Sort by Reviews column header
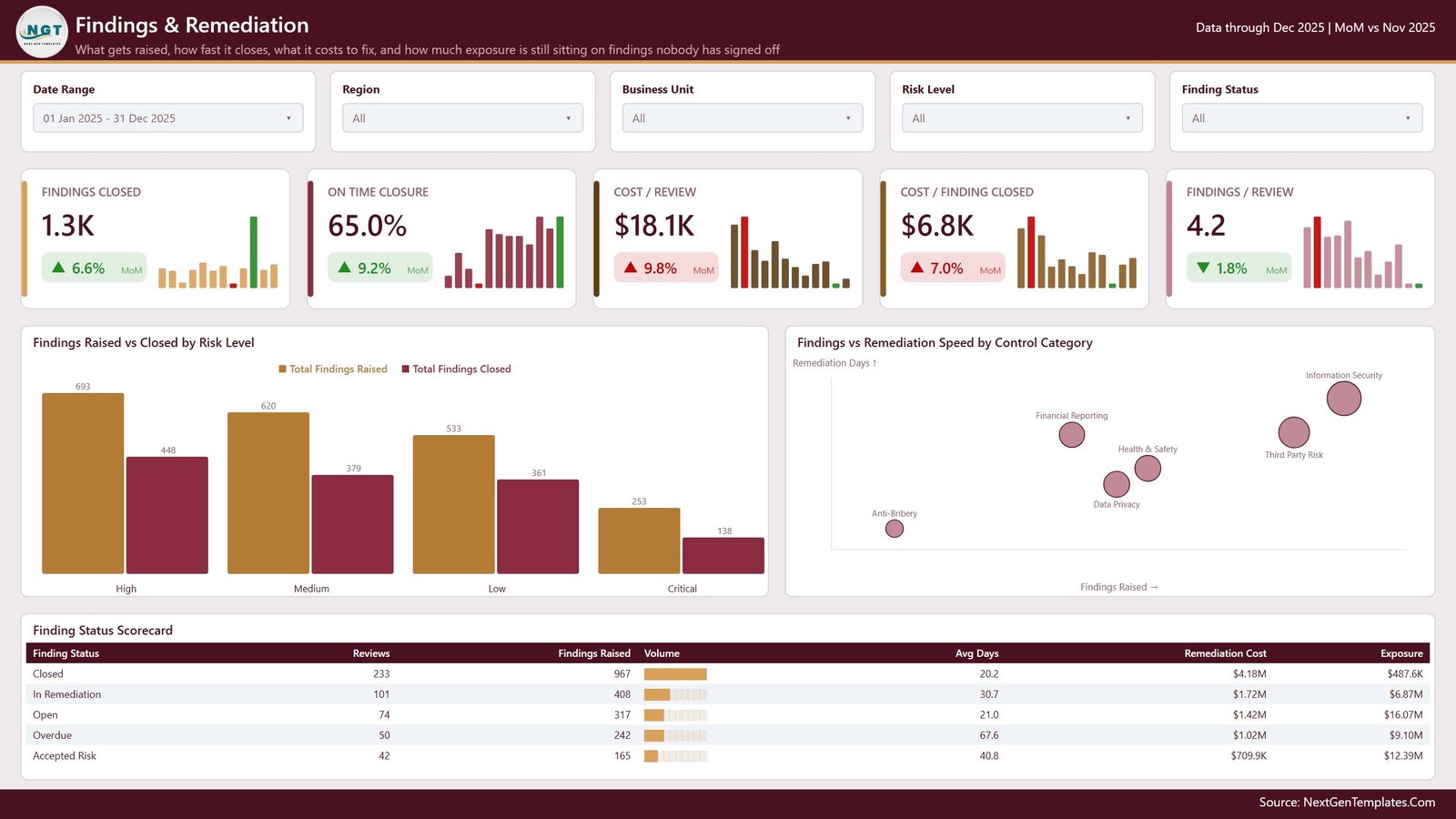Viewport: 1456px width, 819px height. (371, 653)
